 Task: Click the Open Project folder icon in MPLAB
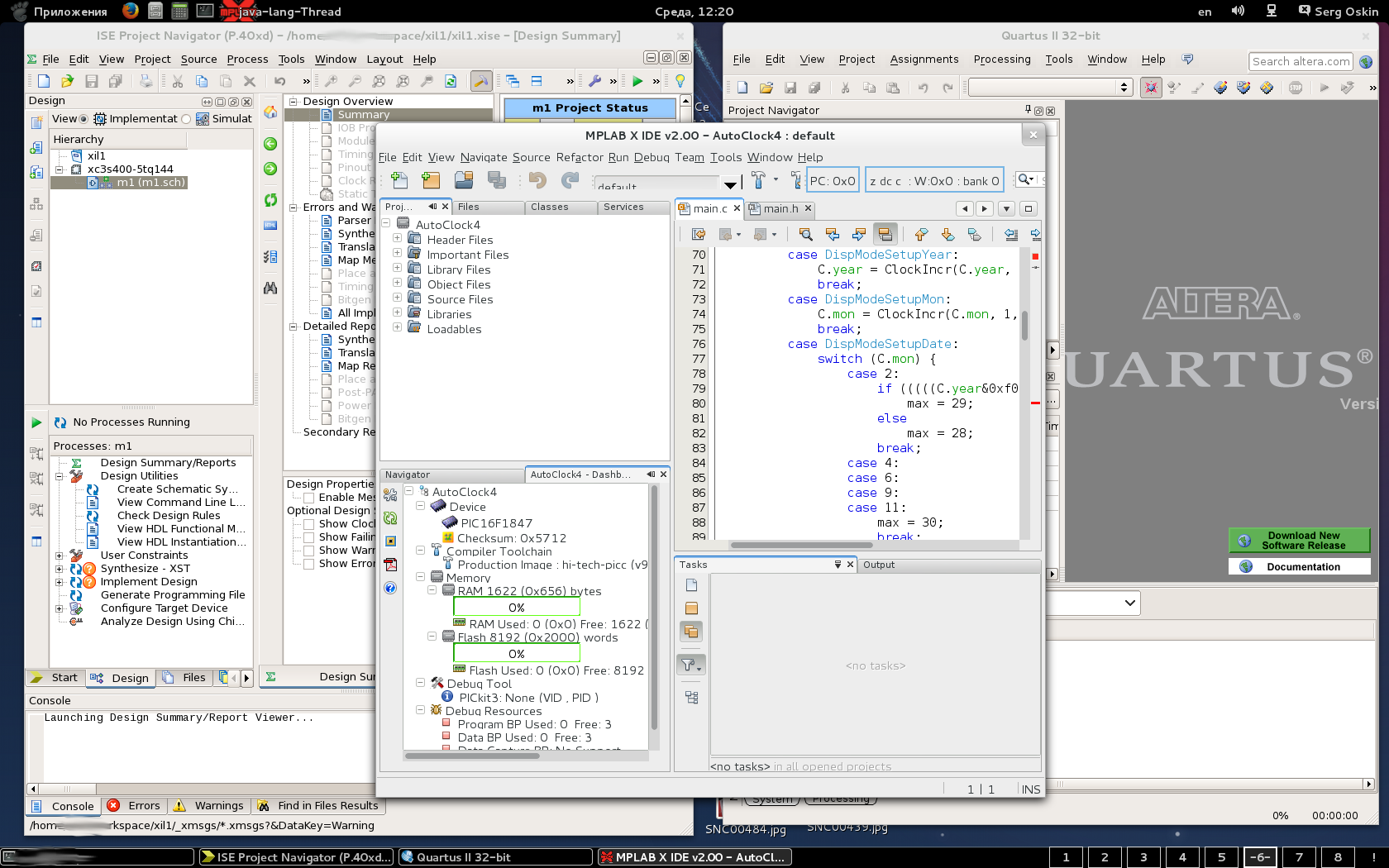(464, 180)
